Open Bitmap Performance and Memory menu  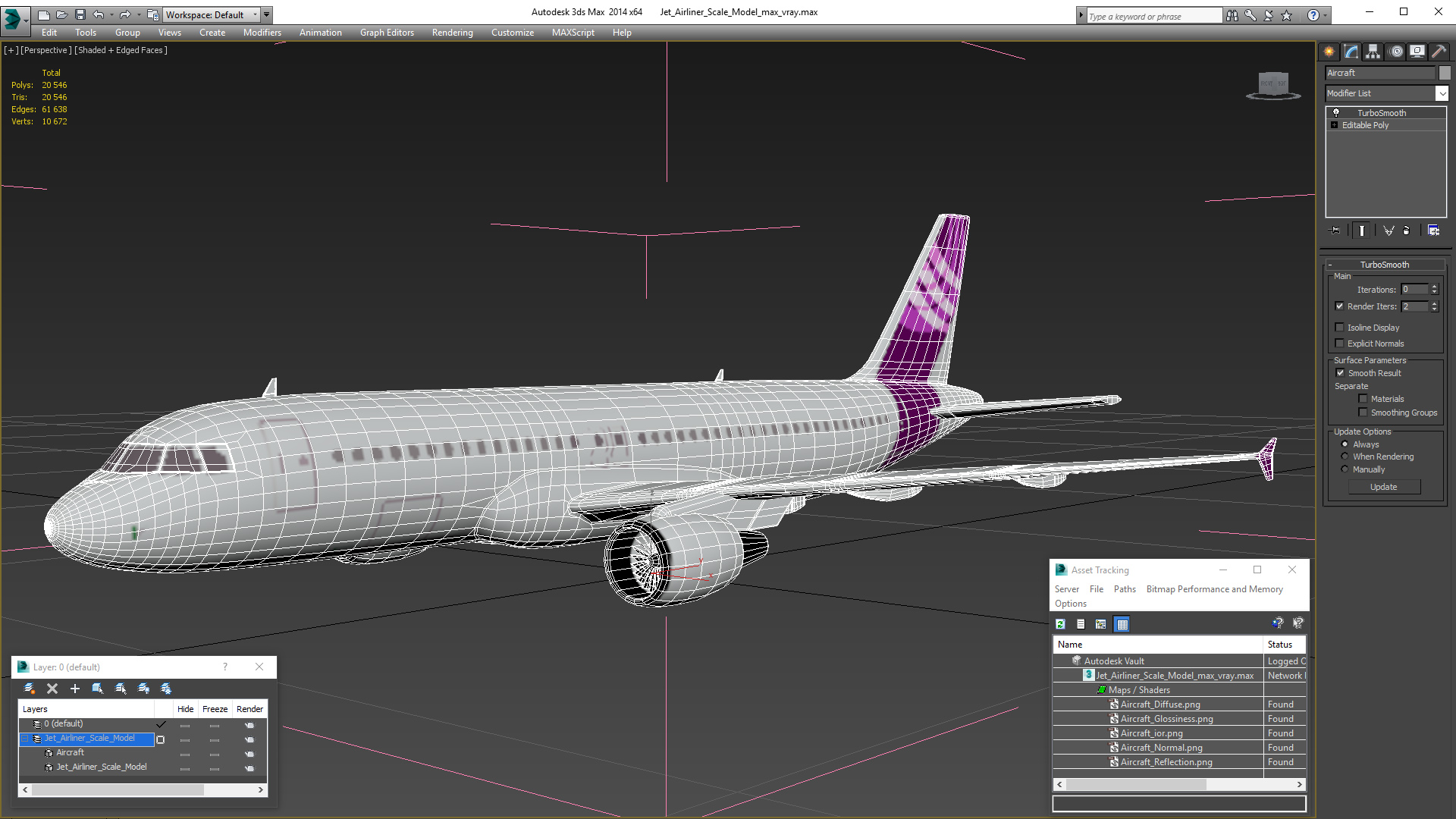point(1214,589)
